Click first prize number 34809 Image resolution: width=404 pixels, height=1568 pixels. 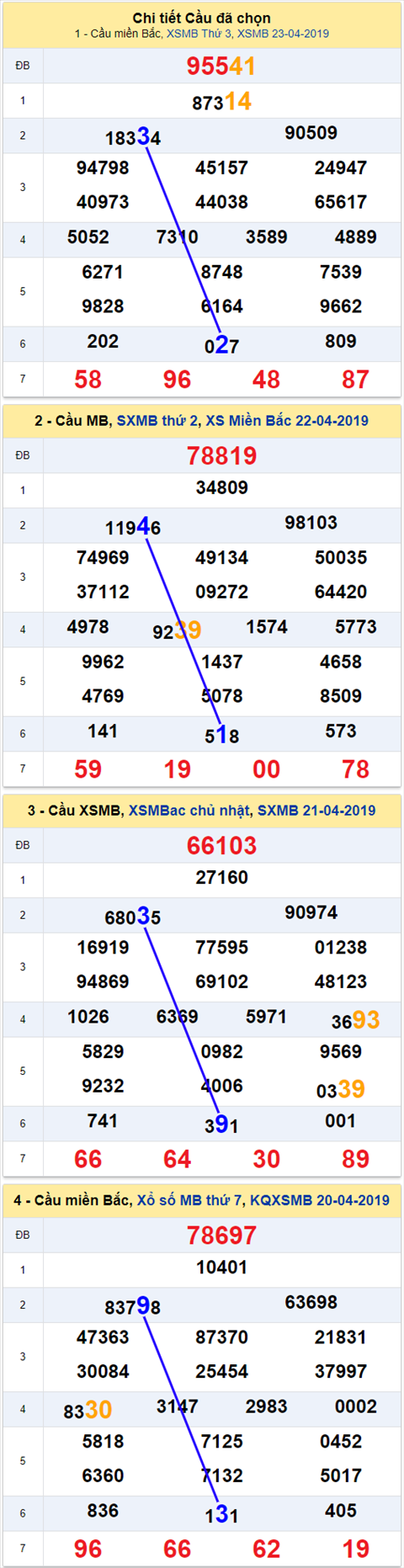[x=221, y=487]
